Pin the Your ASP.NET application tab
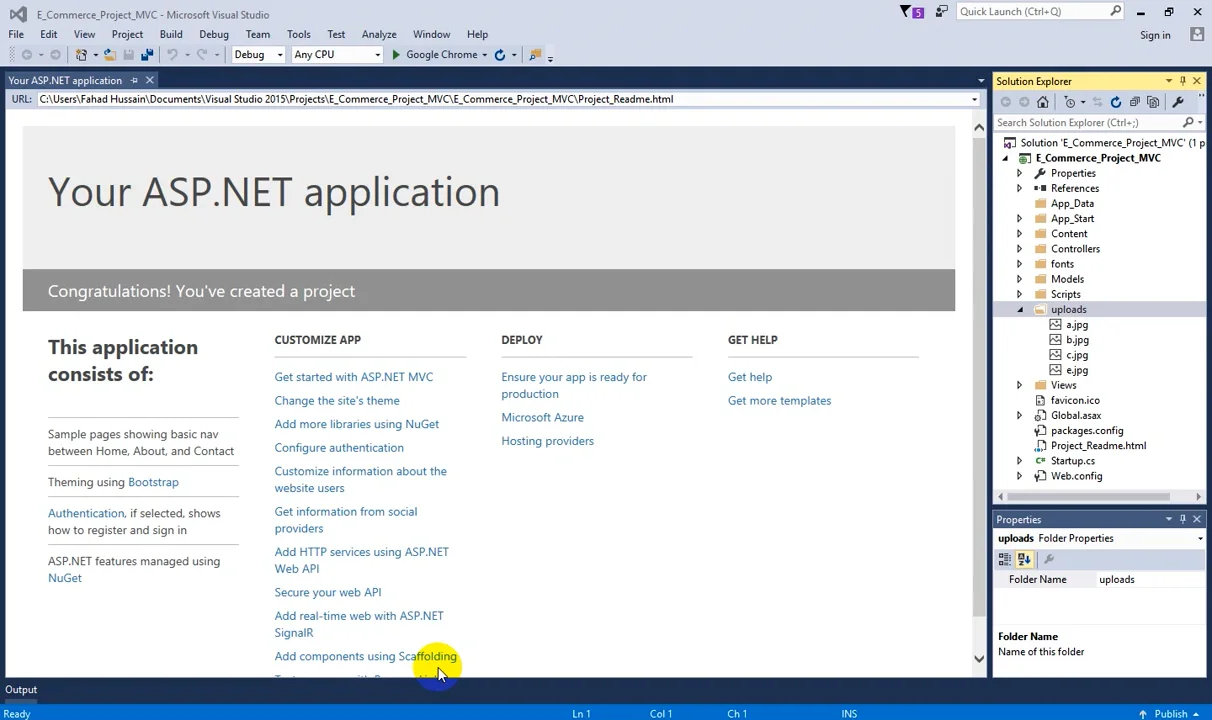1212x720 pixels. pyautogui.click(x=134, y=80)
